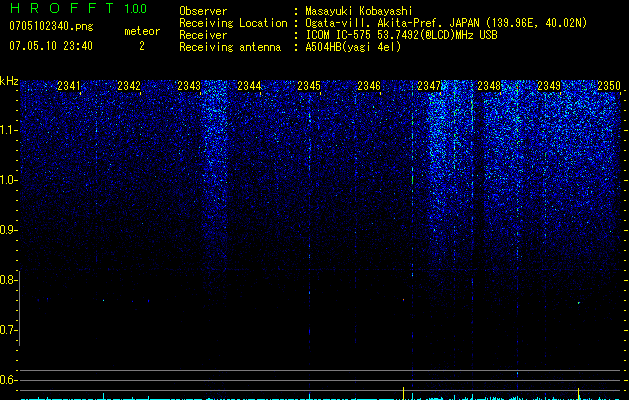Click the 2345 time marker

[309, 86]
